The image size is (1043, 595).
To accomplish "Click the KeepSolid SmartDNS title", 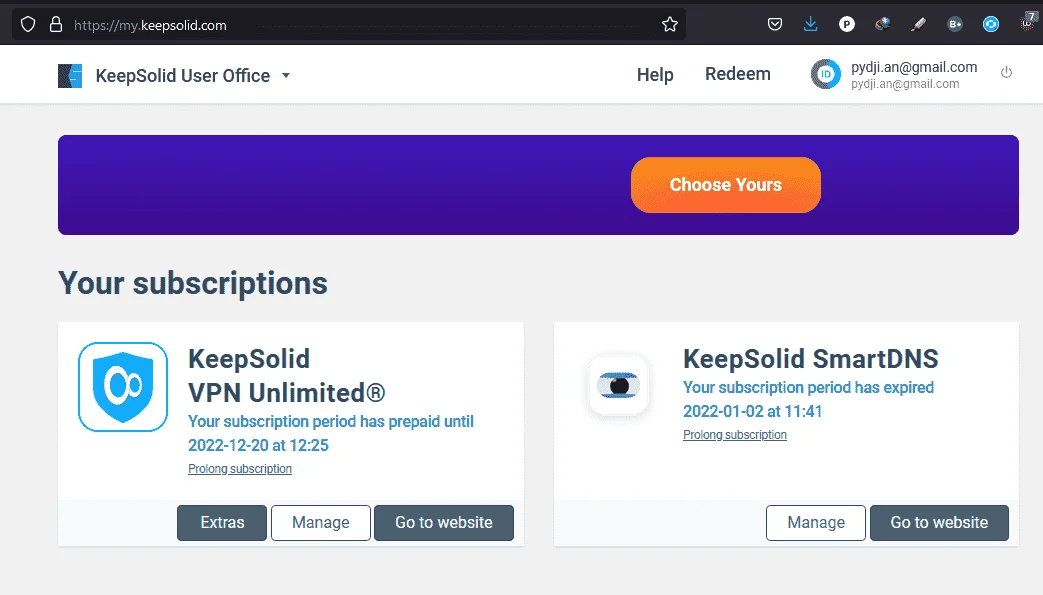I will tap(810, 359).
